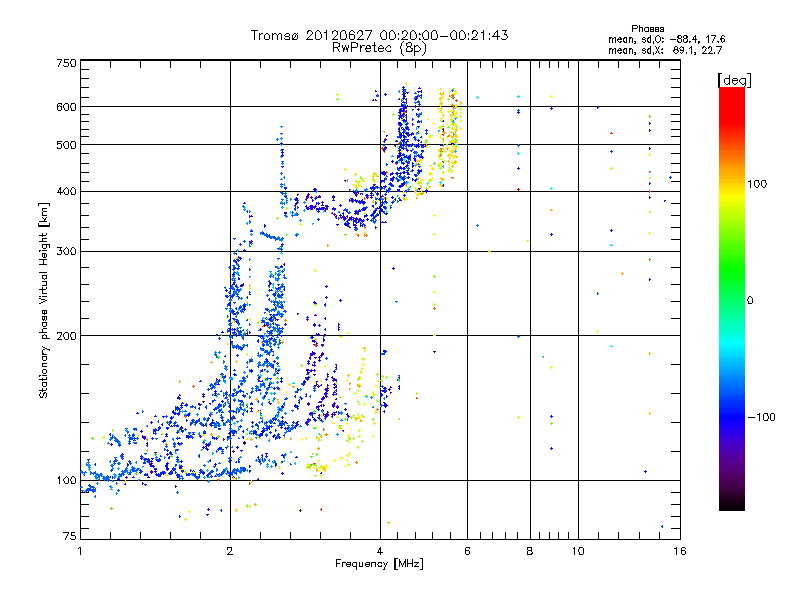800x600 pixels.
Task: Select the 'Phases' header text
Action: [x=647, y=29]
